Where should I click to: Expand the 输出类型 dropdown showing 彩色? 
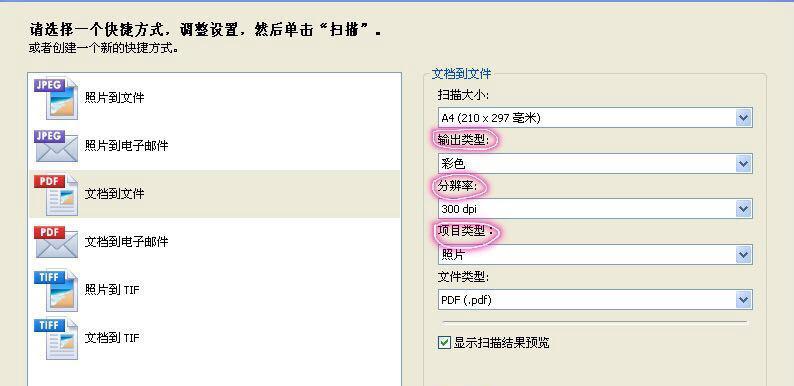743,164
